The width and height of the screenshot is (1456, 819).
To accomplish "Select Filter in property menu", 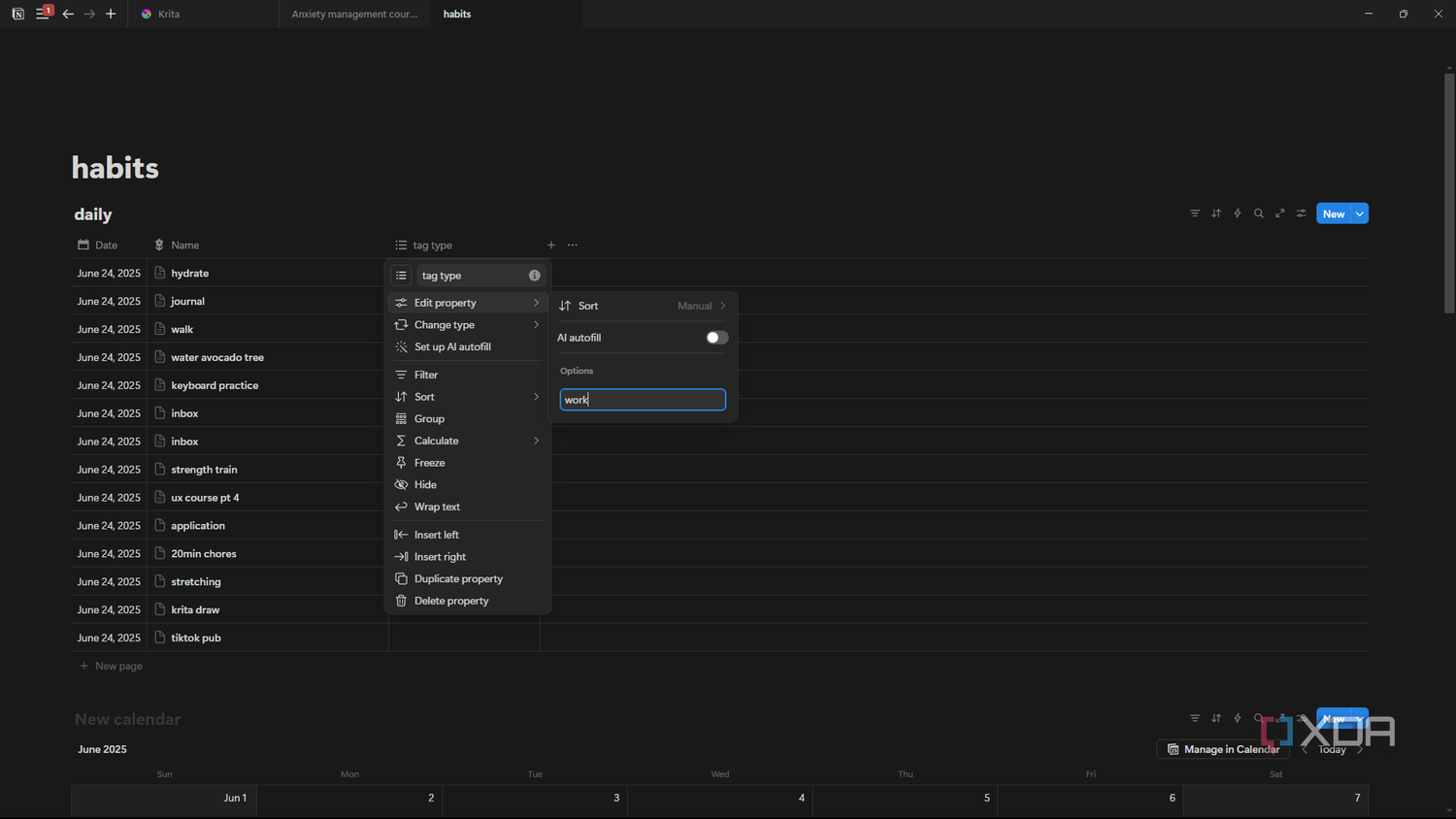I will 468,375.
